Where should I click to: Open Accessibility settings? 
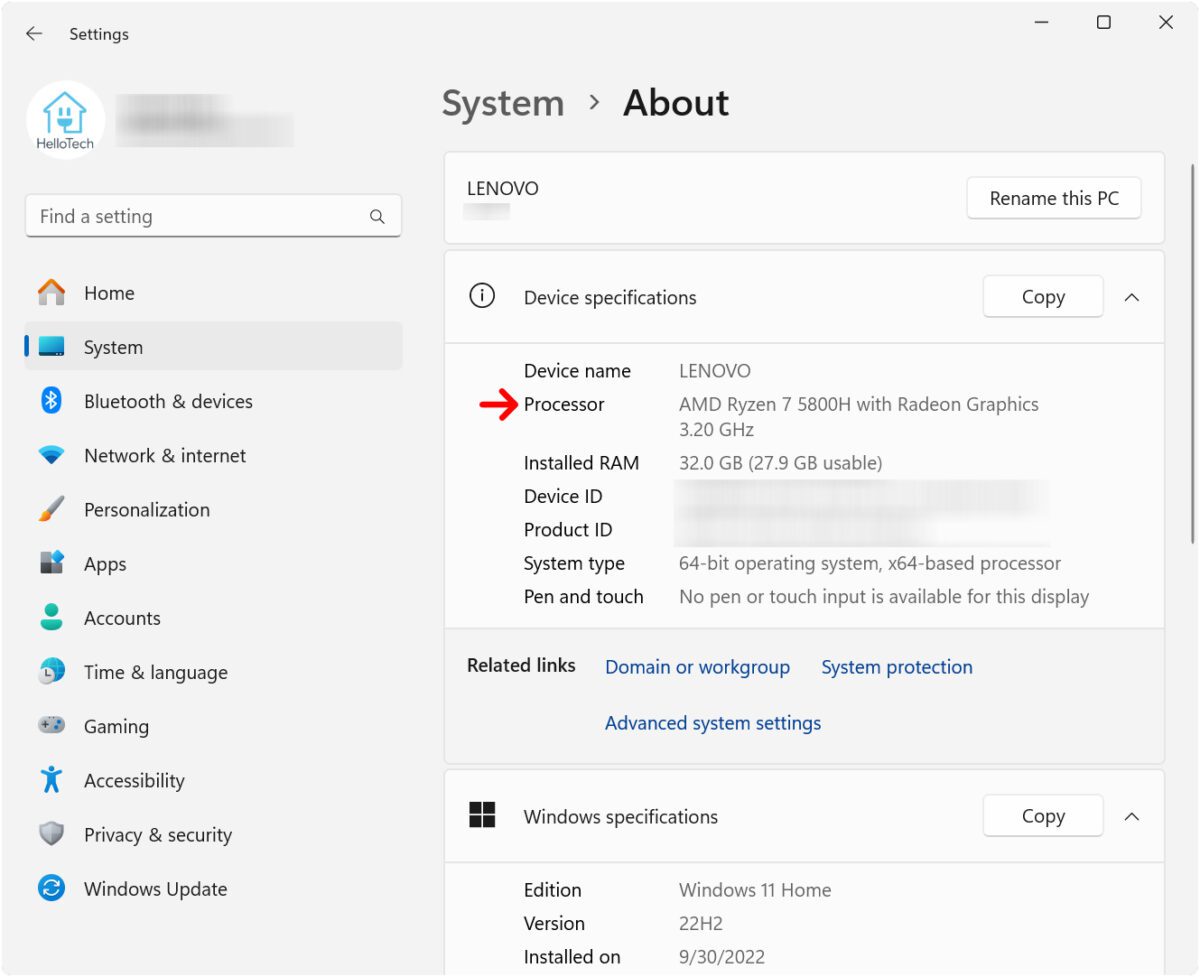214,780
